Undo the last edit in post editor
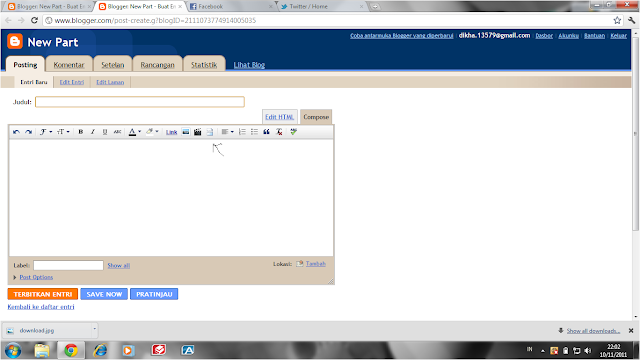This screenshot has width=640, height=360. 16,132
